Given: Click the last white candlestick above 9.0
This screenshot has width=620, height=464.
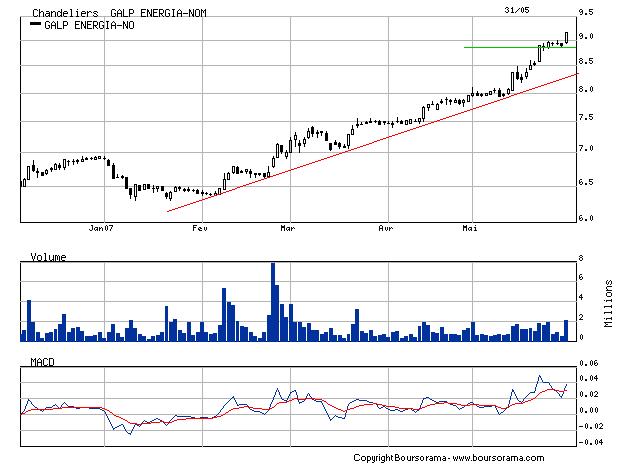Looking at the screenshot, I should tap(567, 38).
